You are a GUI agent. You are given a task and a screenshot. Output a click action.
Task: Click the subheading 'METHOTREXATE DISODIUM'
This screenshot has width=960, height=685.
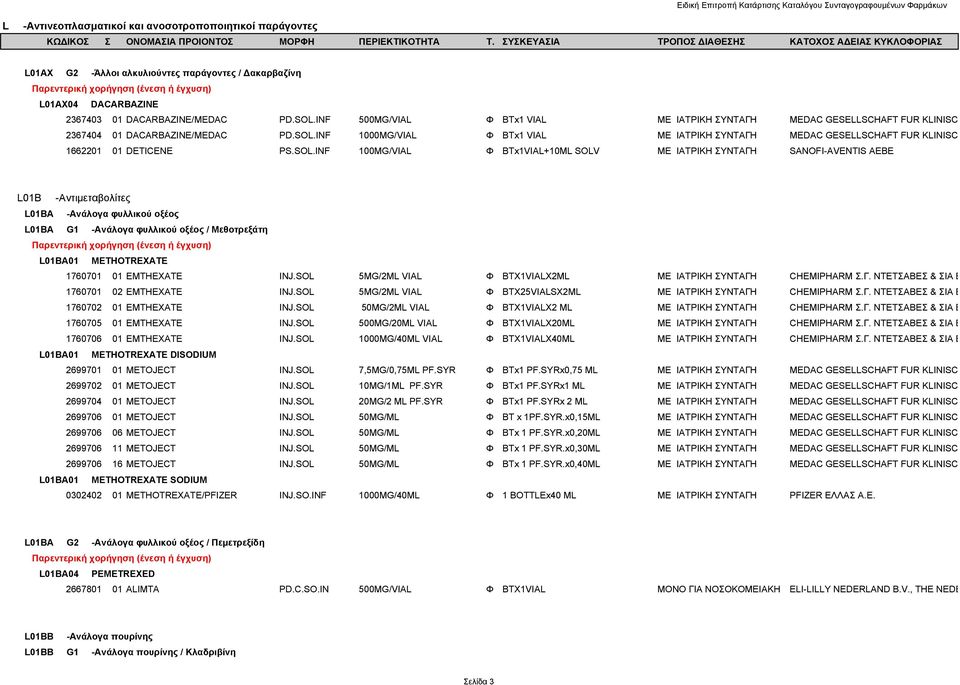click(x=154, y=354)
